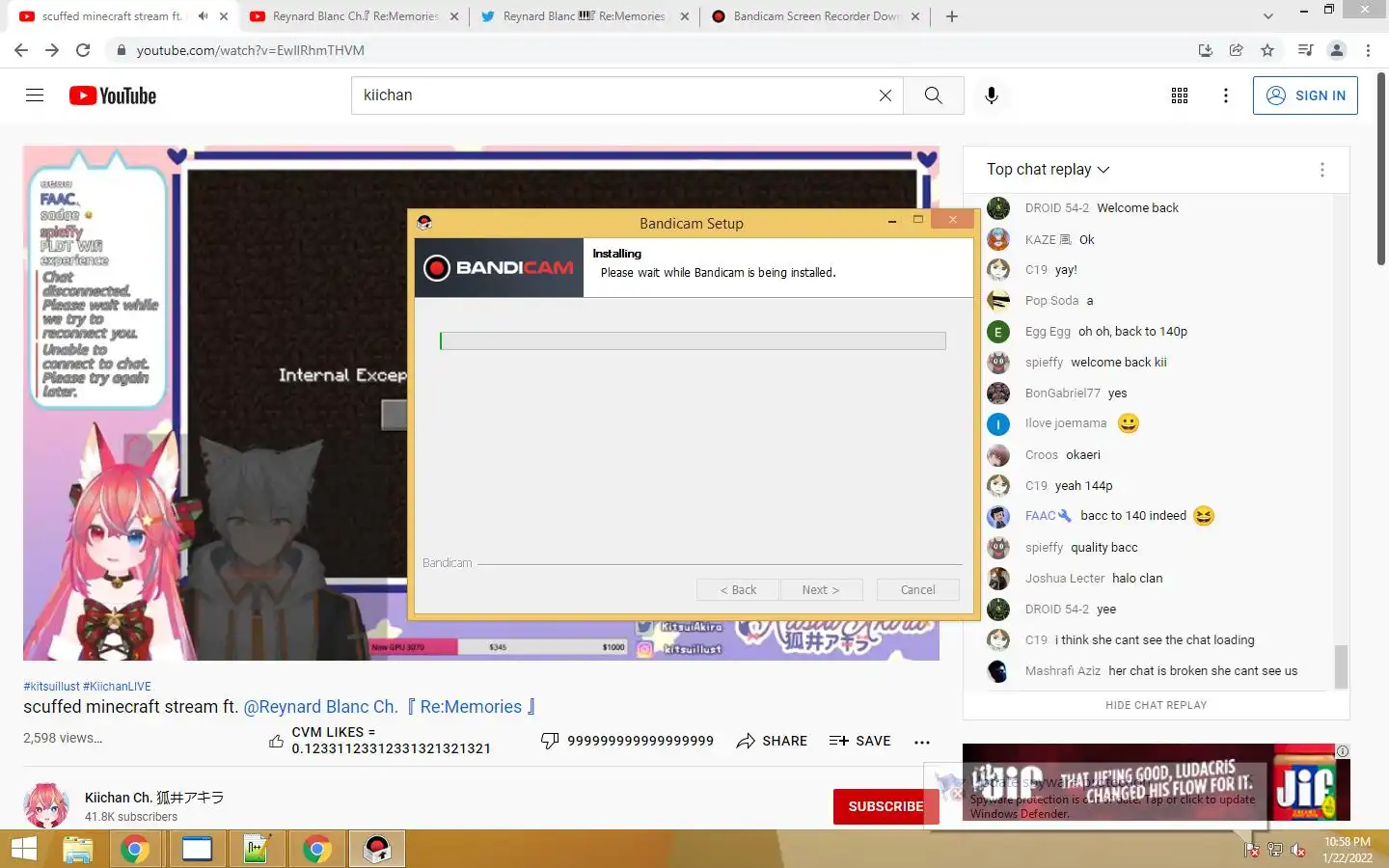Switch to Bandicam Screen Recorder tab
Viewport: 1389px width, 868px height.
(816, 16)
